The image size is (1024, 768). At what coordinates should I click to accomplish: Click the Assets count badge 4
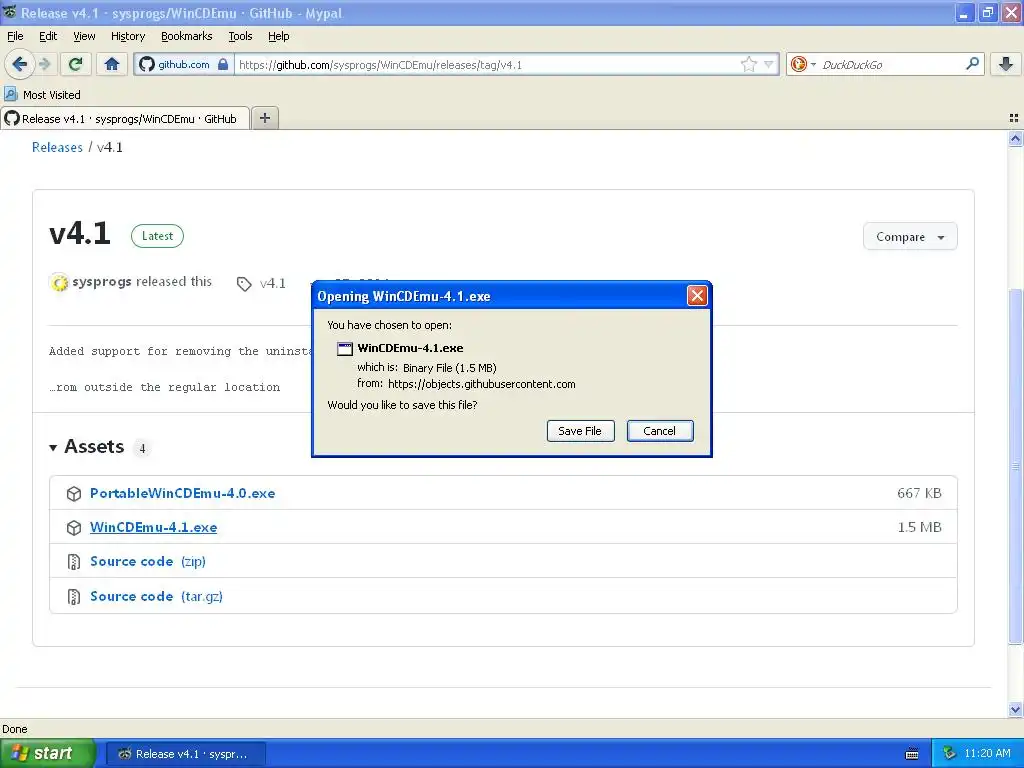coord(142,448)
